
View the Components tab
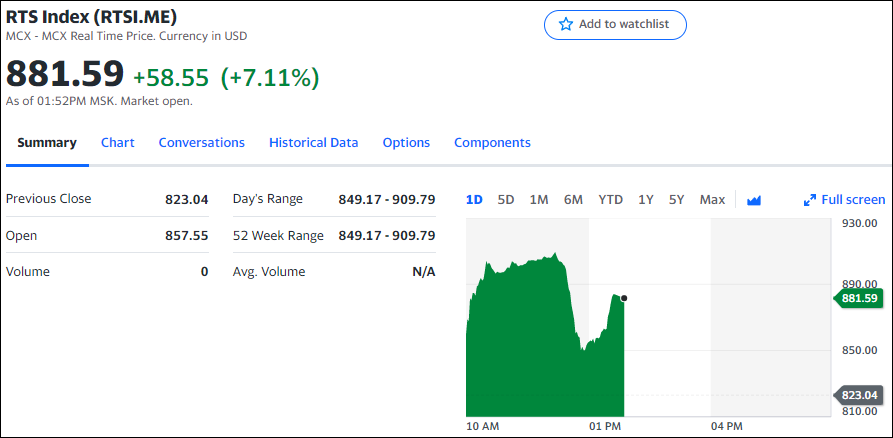click(492, 143)
